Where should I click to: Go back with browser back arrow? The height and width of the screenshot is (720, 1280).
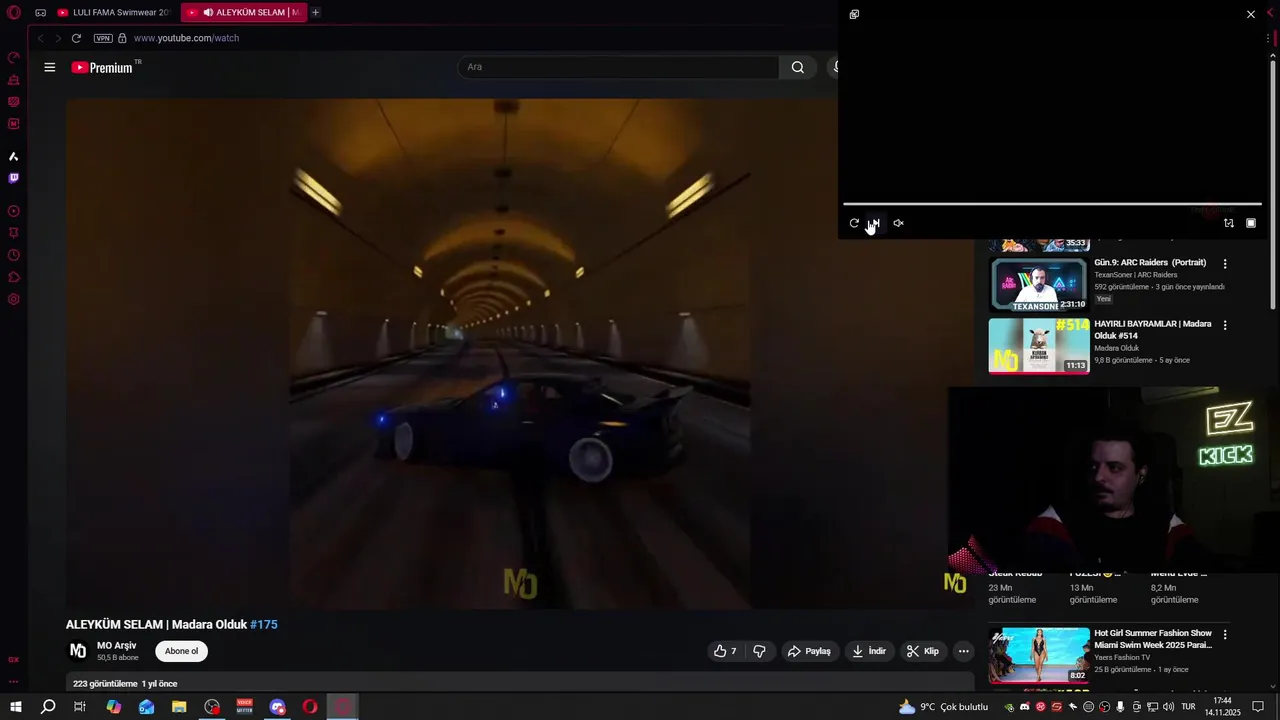point(40,38)
